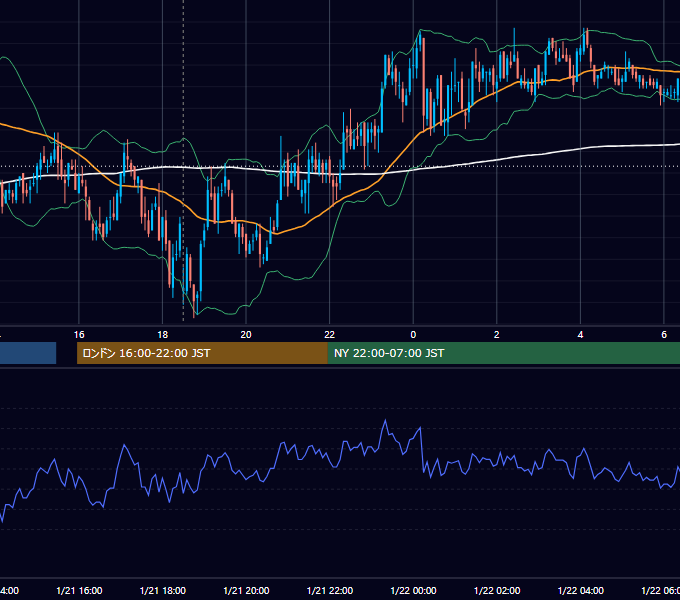This screenshot has height=600, width=680.
Task: Click the 16 hour label on price chart axis
Action: [79, 335]
